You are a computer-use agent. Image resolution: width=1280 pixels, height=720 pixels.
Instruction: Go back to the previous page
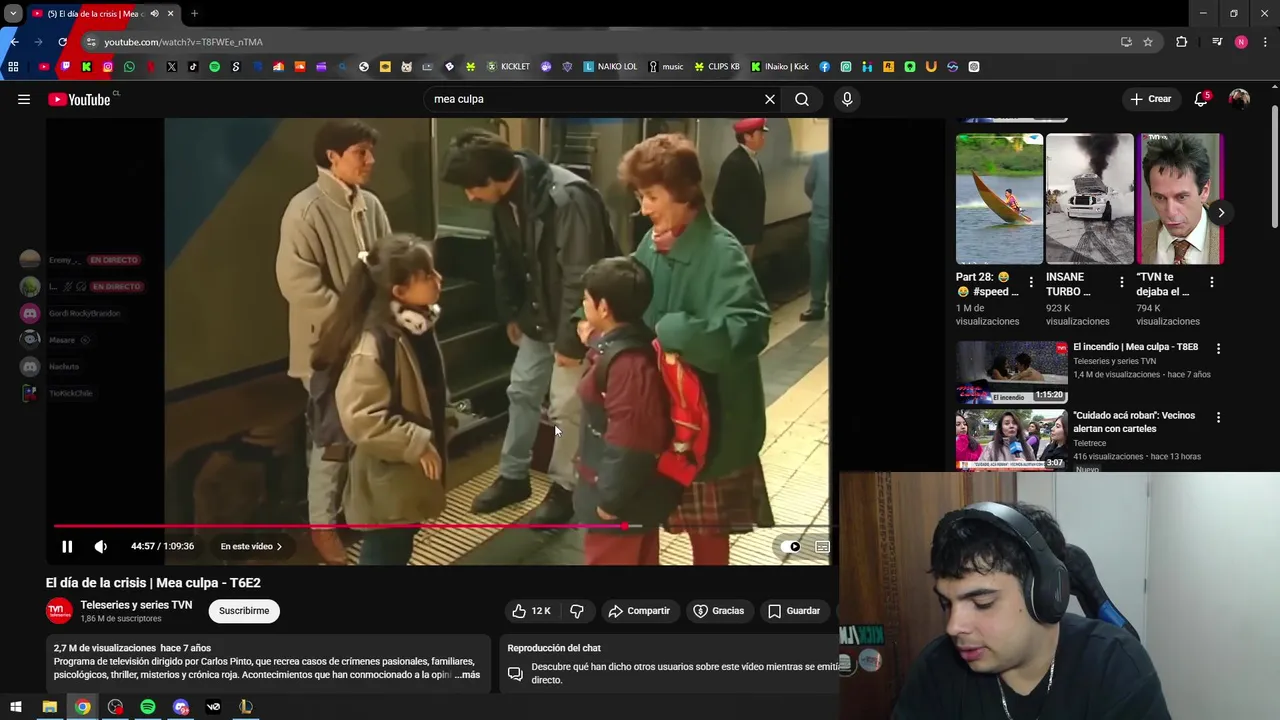click(14, 42)
